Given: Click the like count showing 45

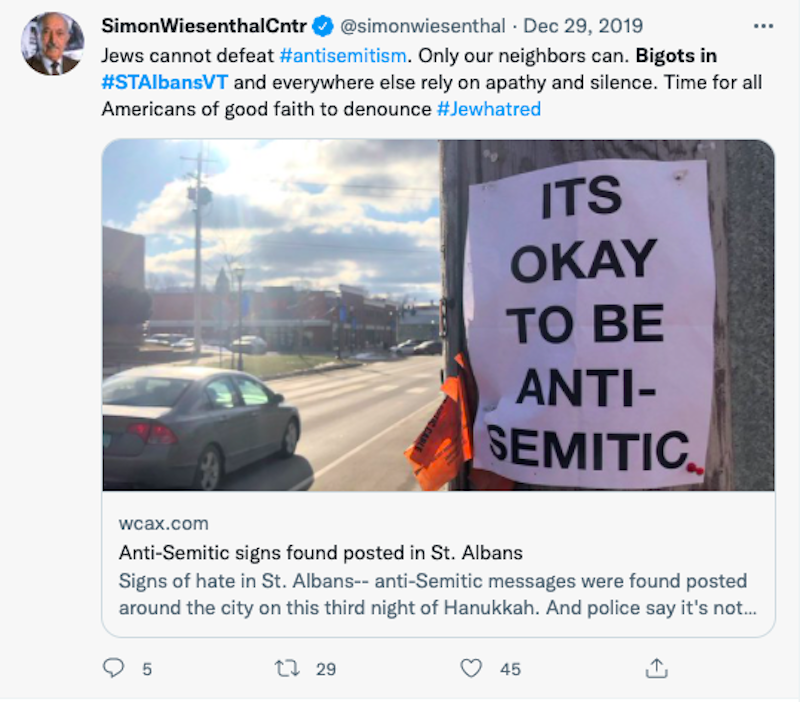Looking at the screenshot, I should [510, 669].
